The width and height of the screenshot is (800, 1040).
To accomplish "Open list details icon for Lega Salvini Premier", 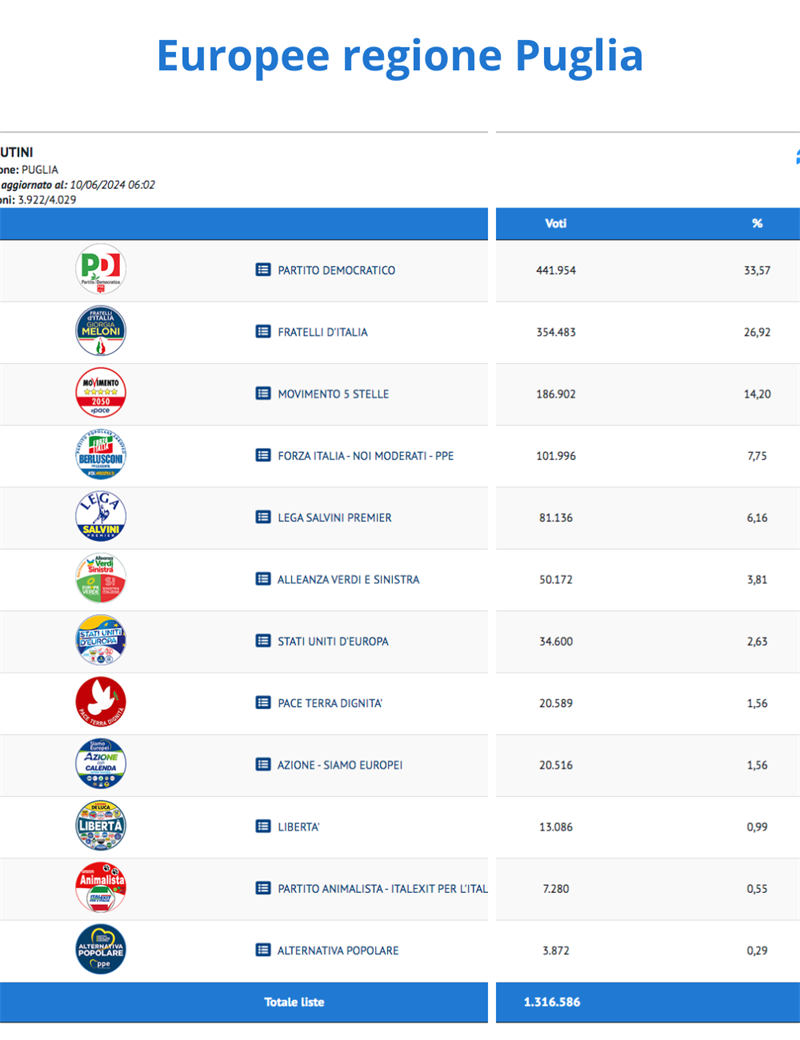I will coord(263,517).
